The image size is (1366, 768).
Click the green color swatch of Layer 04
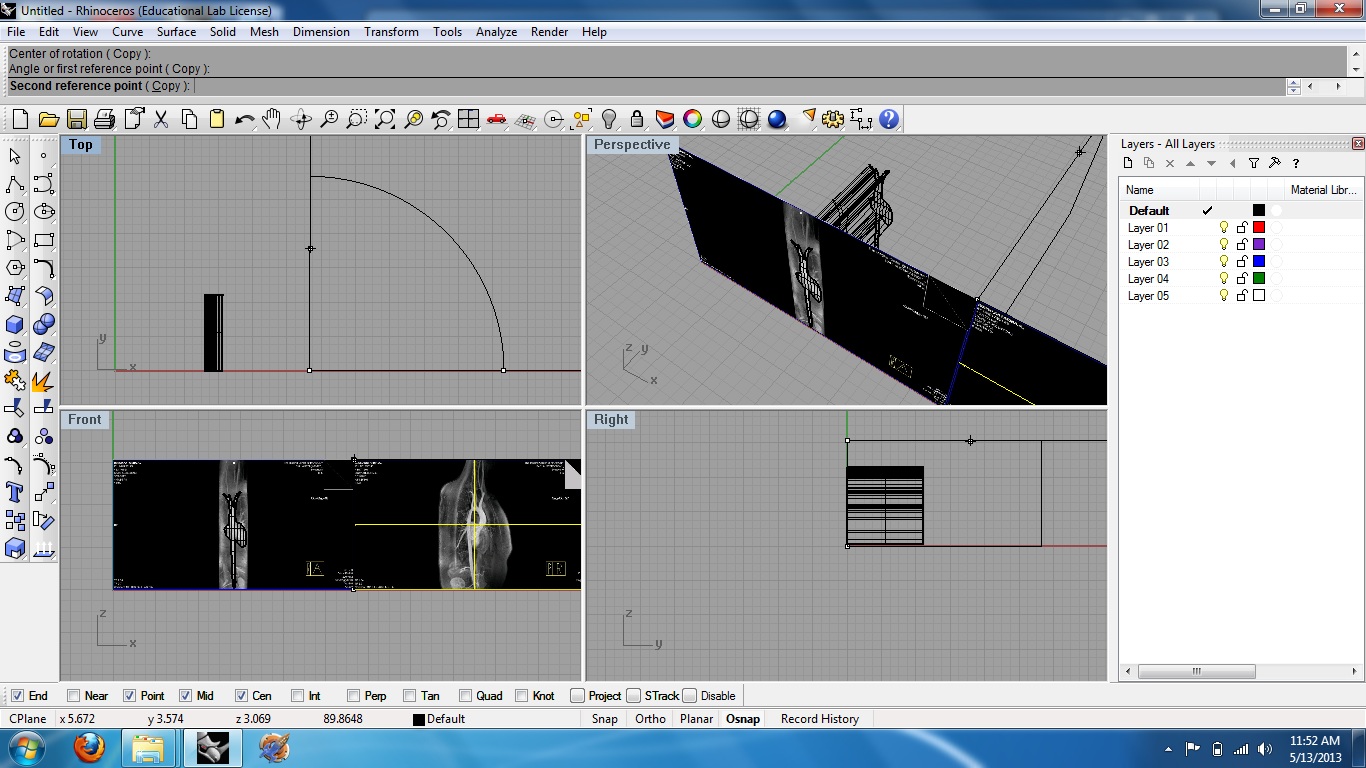pyautogui.click(x=1259, y=279)
